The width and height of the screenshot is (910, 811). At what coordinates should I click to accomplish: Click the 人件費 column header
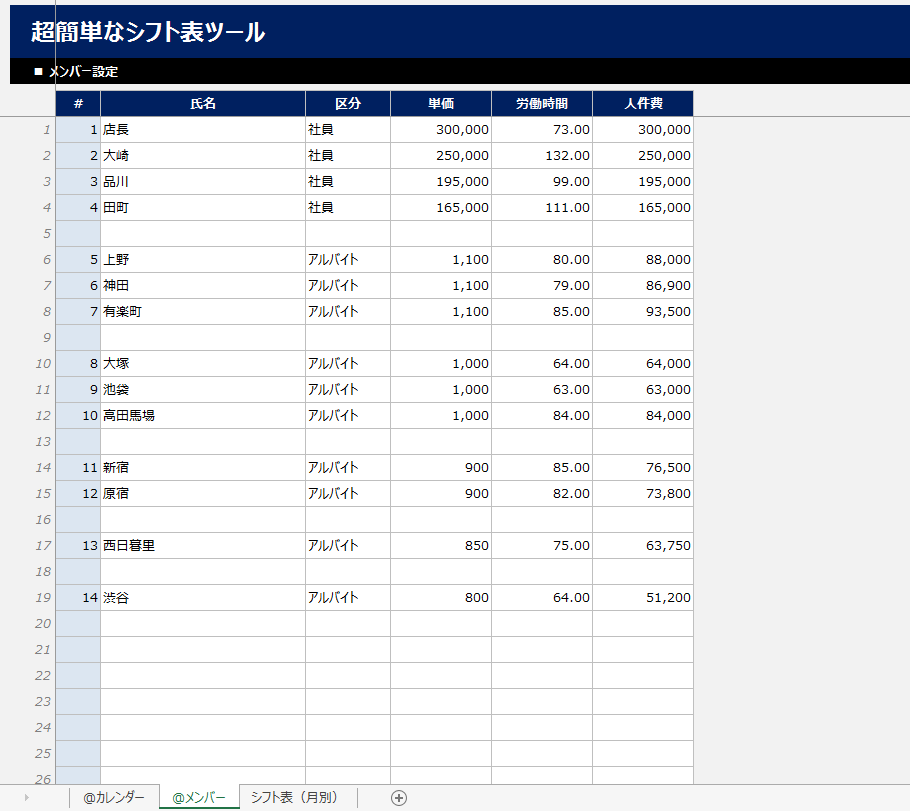pos(643,103)
